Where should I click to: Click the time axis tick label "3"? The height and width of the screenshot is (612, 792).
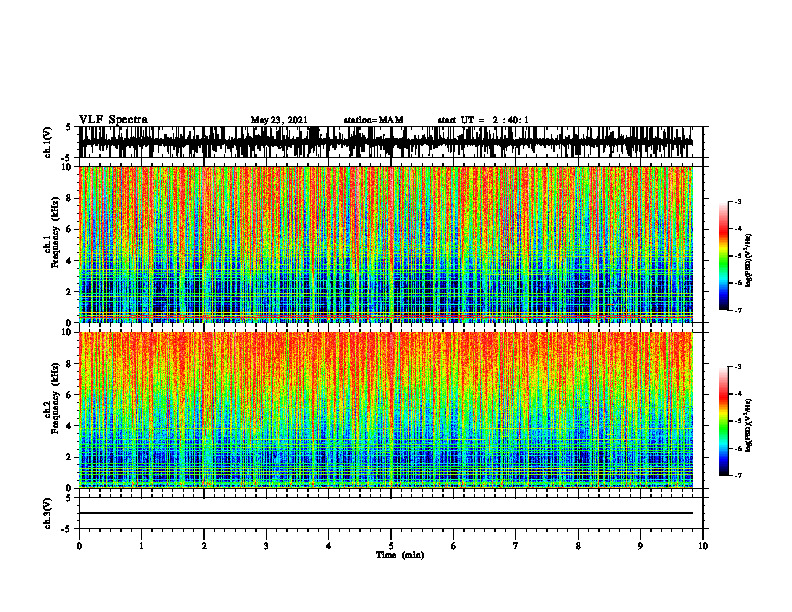pos(266,546)
